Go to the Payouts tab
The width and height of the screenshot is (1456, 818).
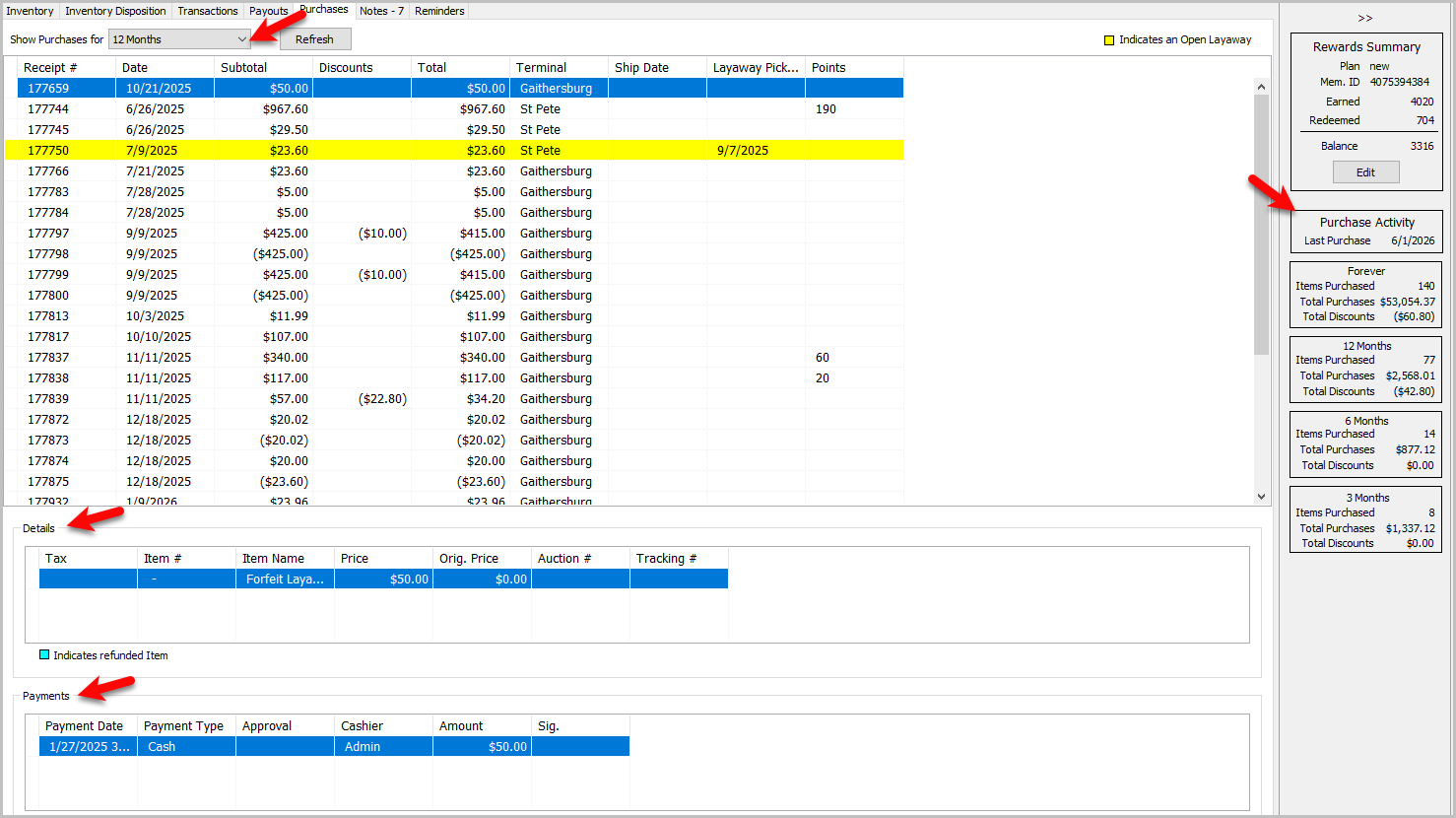(x=268, y=11)
